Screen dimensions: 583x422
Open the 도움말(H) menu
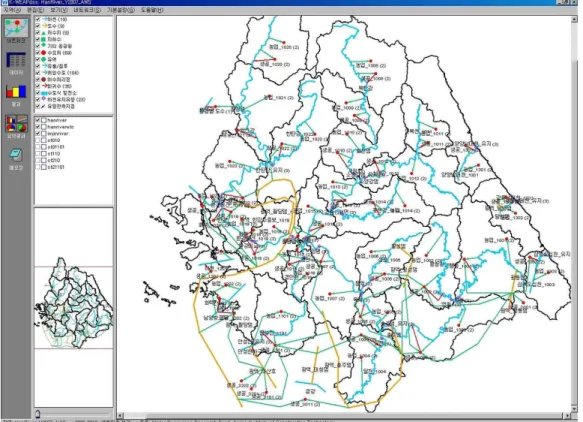[x=152, y=10]
